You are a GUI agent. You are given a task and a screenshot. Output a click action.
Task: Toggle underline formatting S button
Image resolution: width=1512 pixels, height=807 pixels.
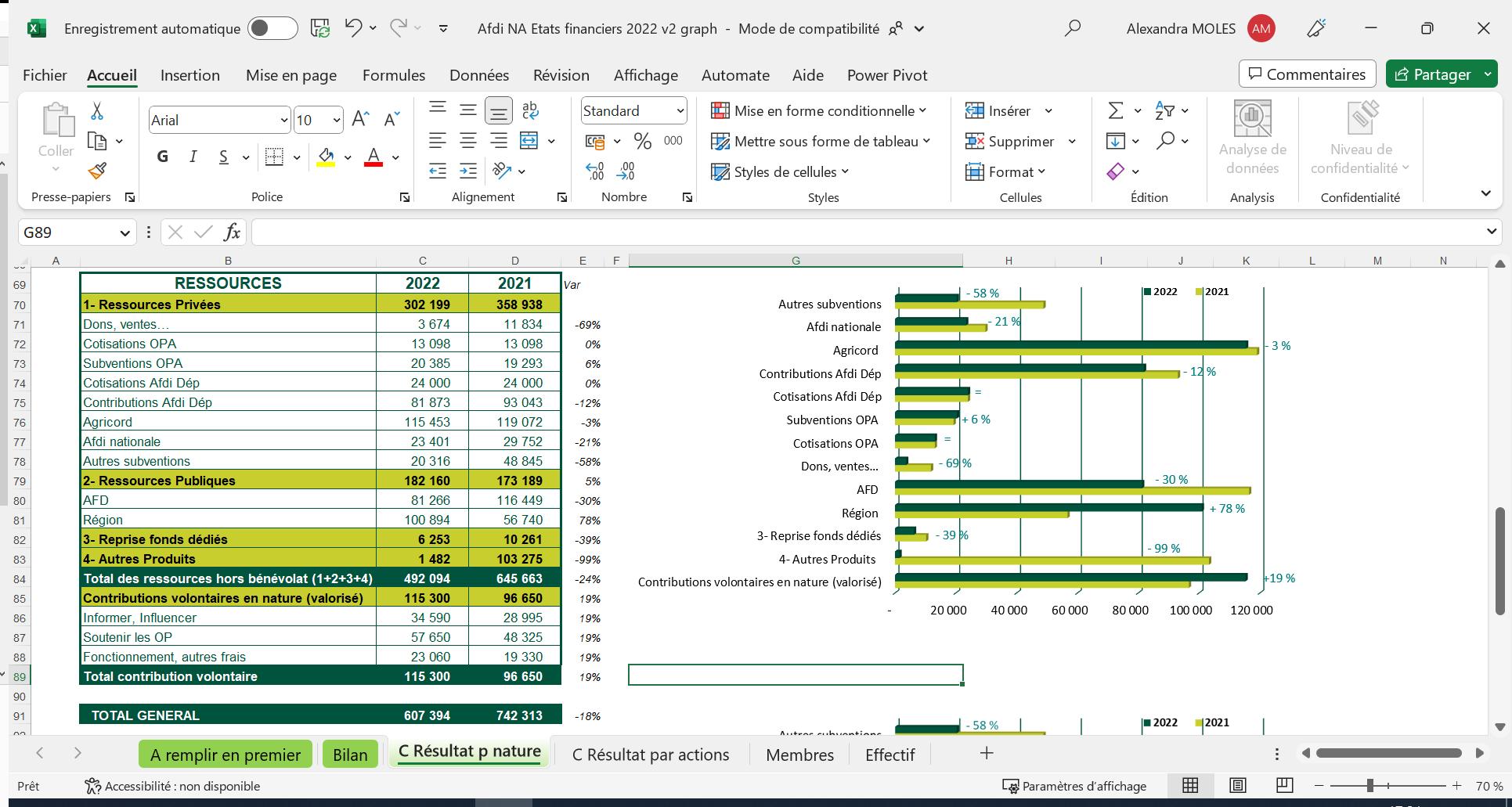[x=224, y=157]
